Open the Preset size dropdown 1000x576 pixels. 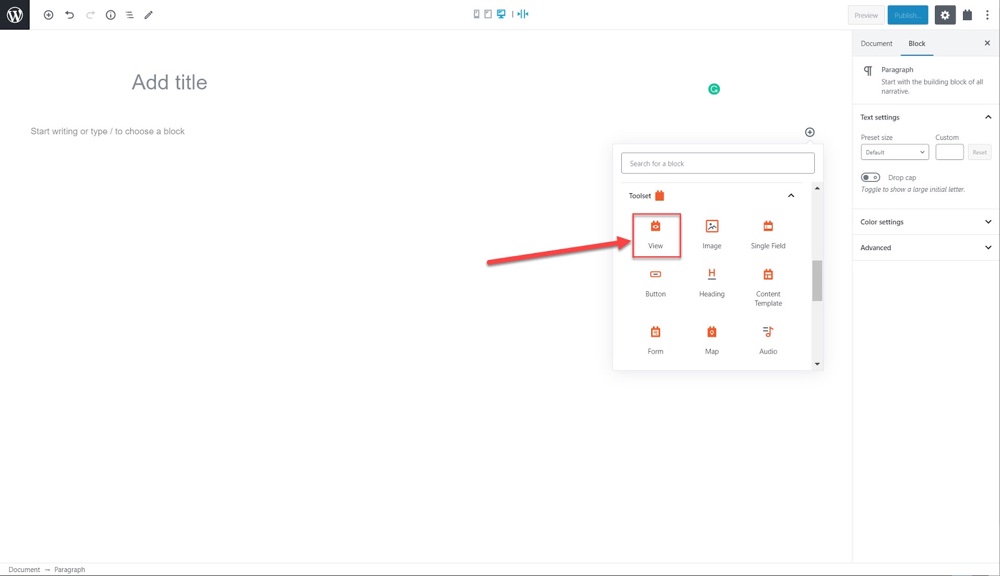(895, 152)
